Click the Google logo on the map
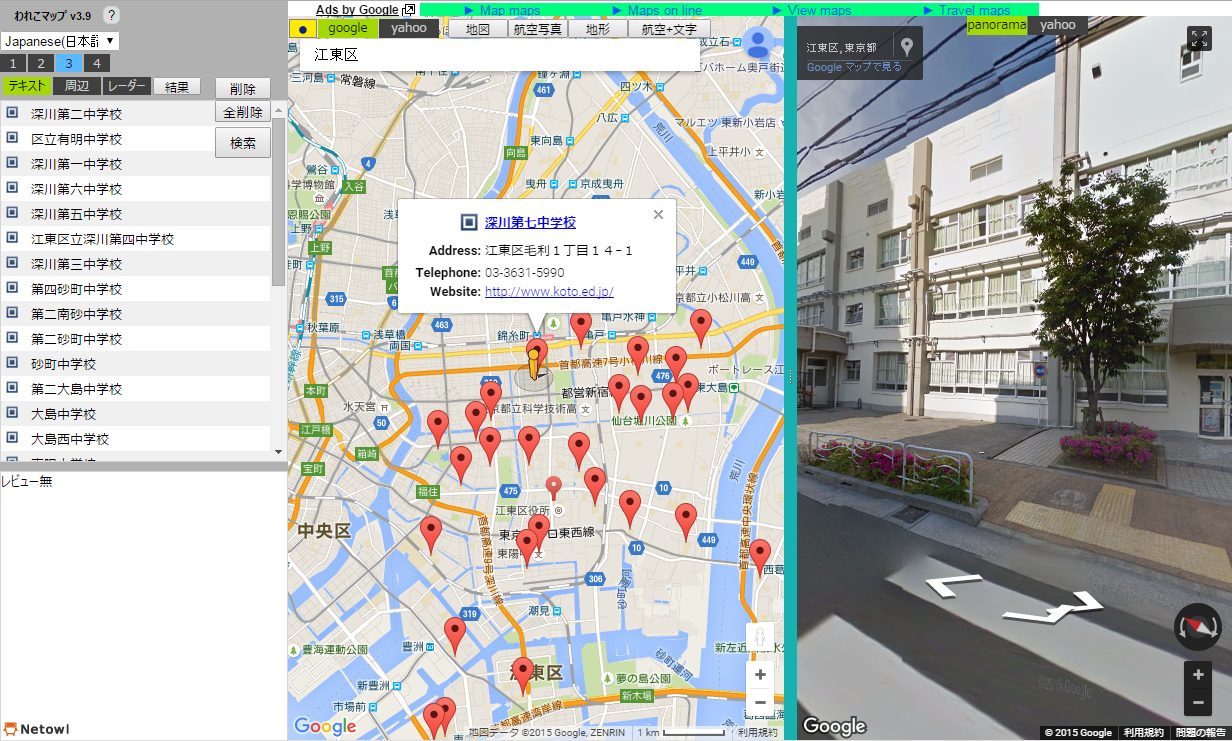 [x=325, y=725]
